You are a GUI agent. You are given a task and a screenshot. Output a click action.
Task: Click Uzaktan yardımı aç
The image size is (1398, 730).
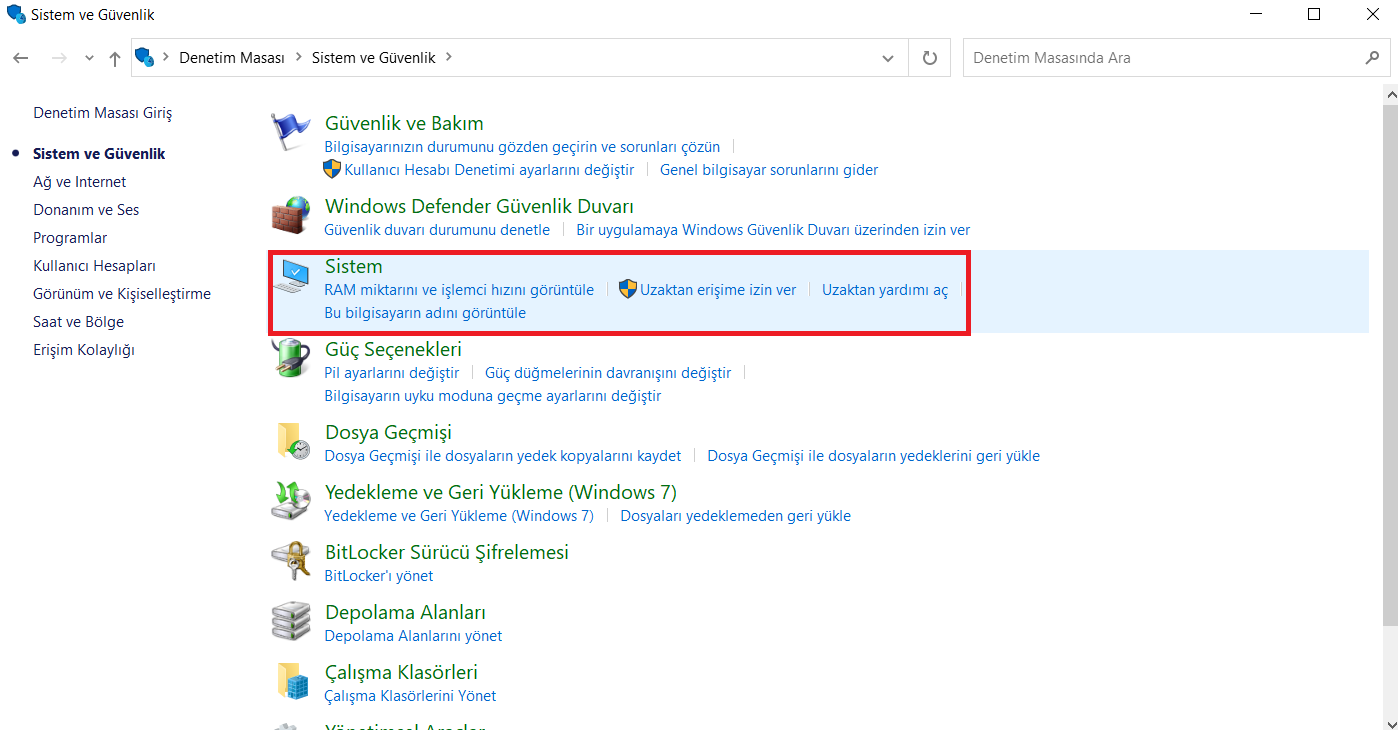pos(885,290)
